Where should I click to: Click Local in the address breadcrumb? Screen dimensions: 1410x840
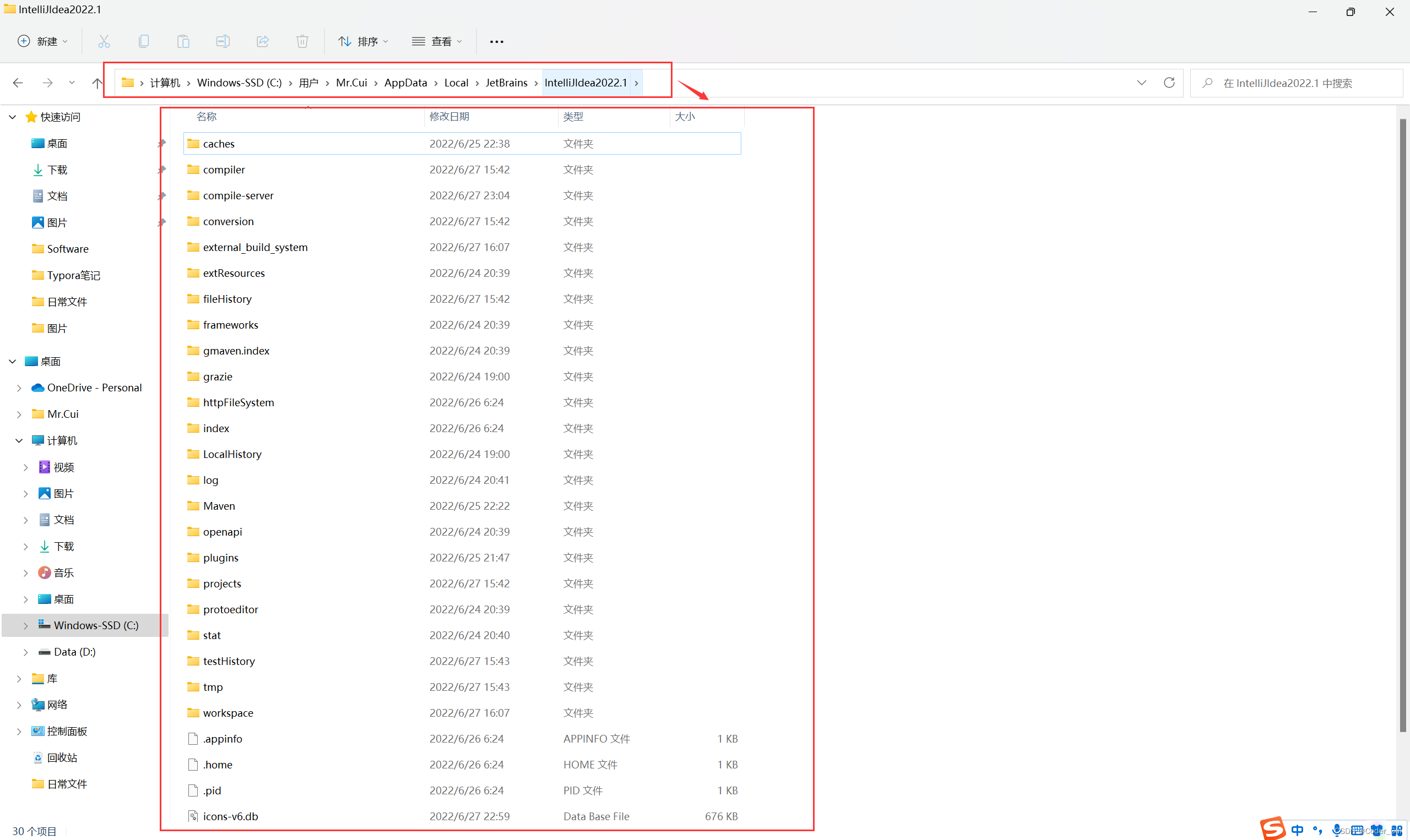coord(456,83)
